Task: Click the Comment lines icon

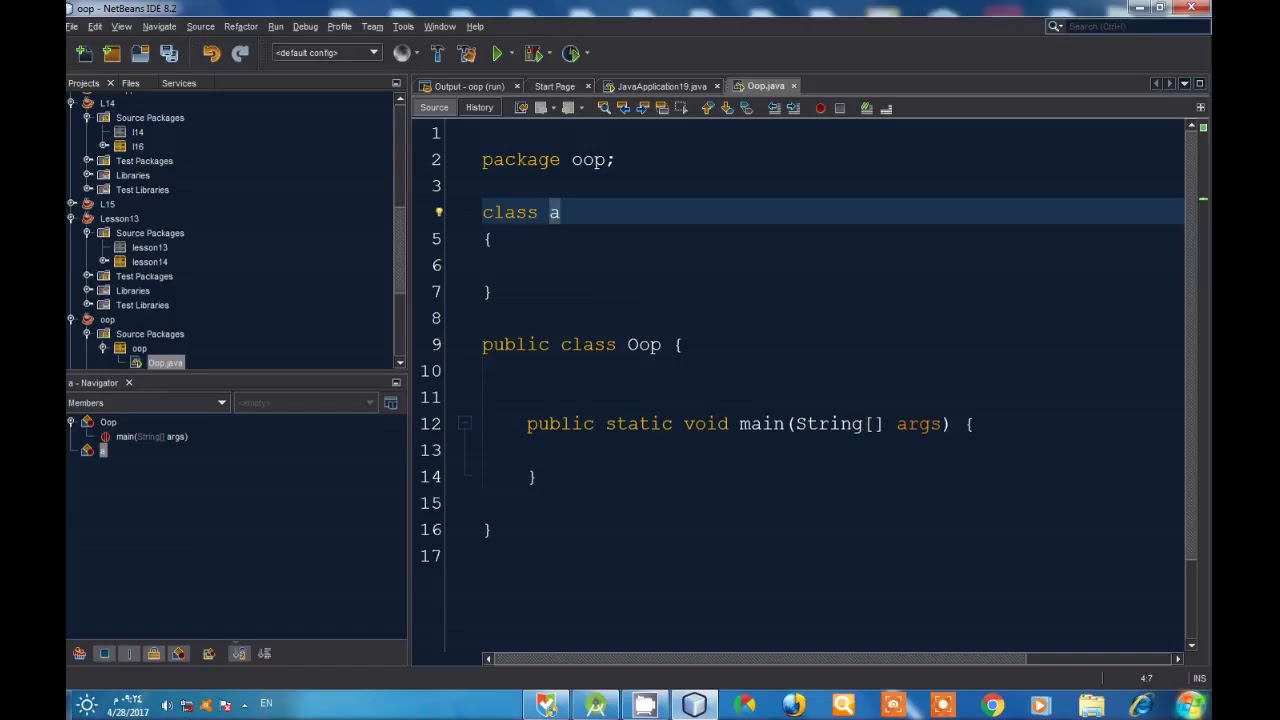Action: tap(866, 108)
